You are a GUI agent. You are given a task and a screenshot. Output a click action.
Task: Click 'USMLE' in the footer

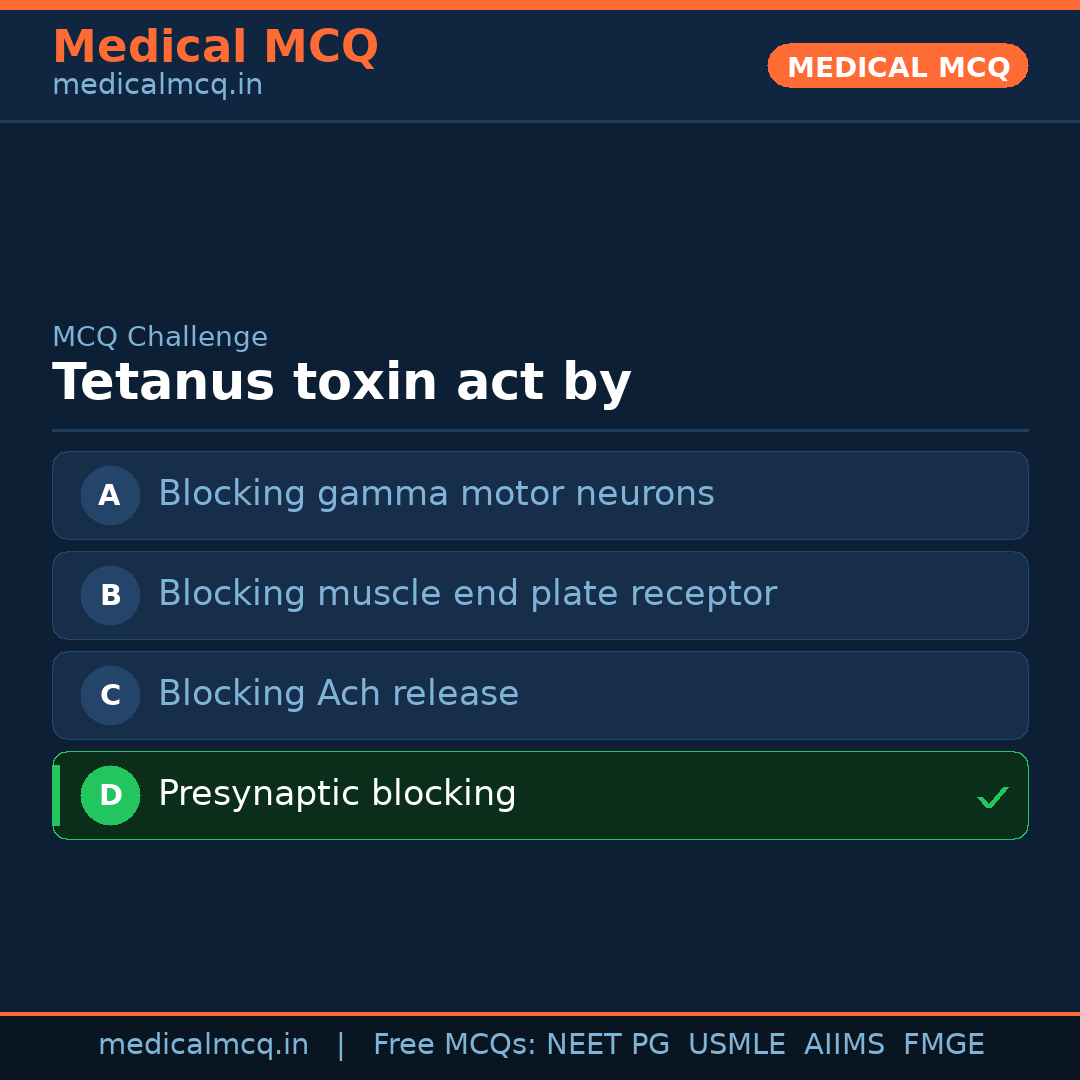tap(736, 1045)
